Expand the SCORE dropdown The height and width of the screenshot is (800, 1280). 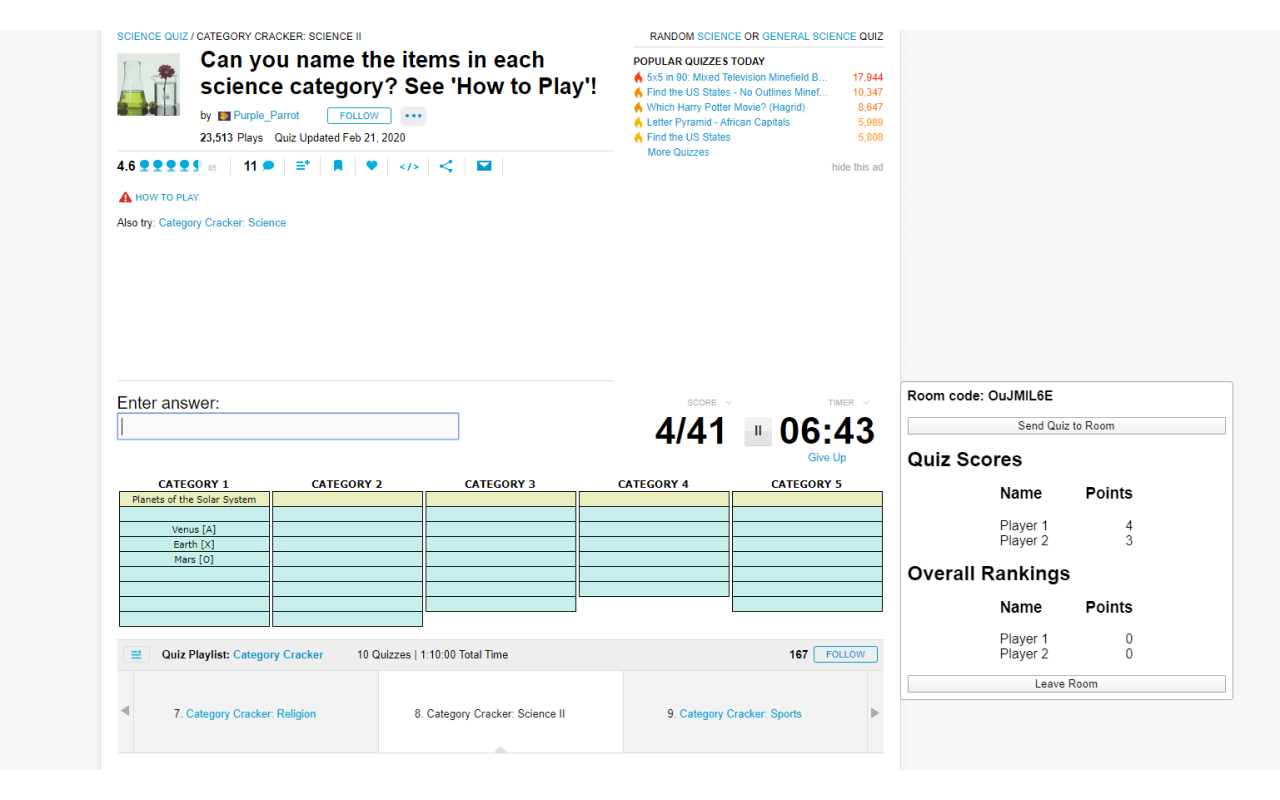[709, 403]
